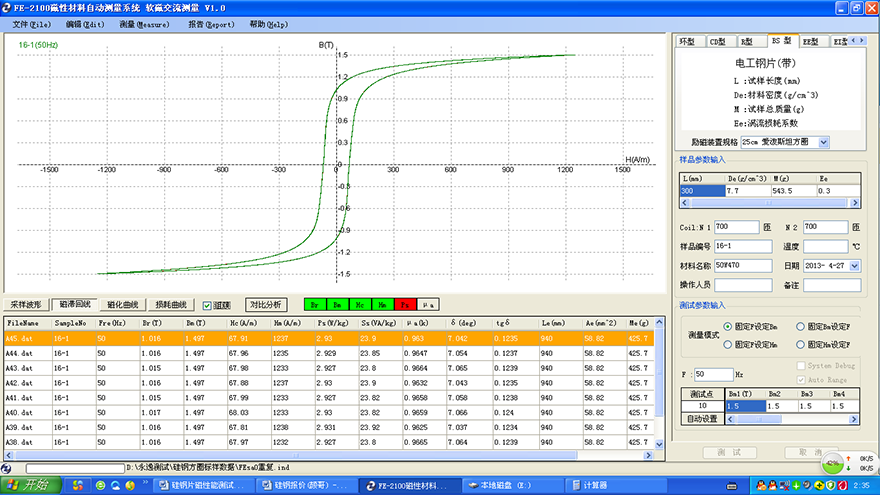Click results table horizontal scroll left arrow
Viewport: 880px width, 495px height.
coord(8,455)
